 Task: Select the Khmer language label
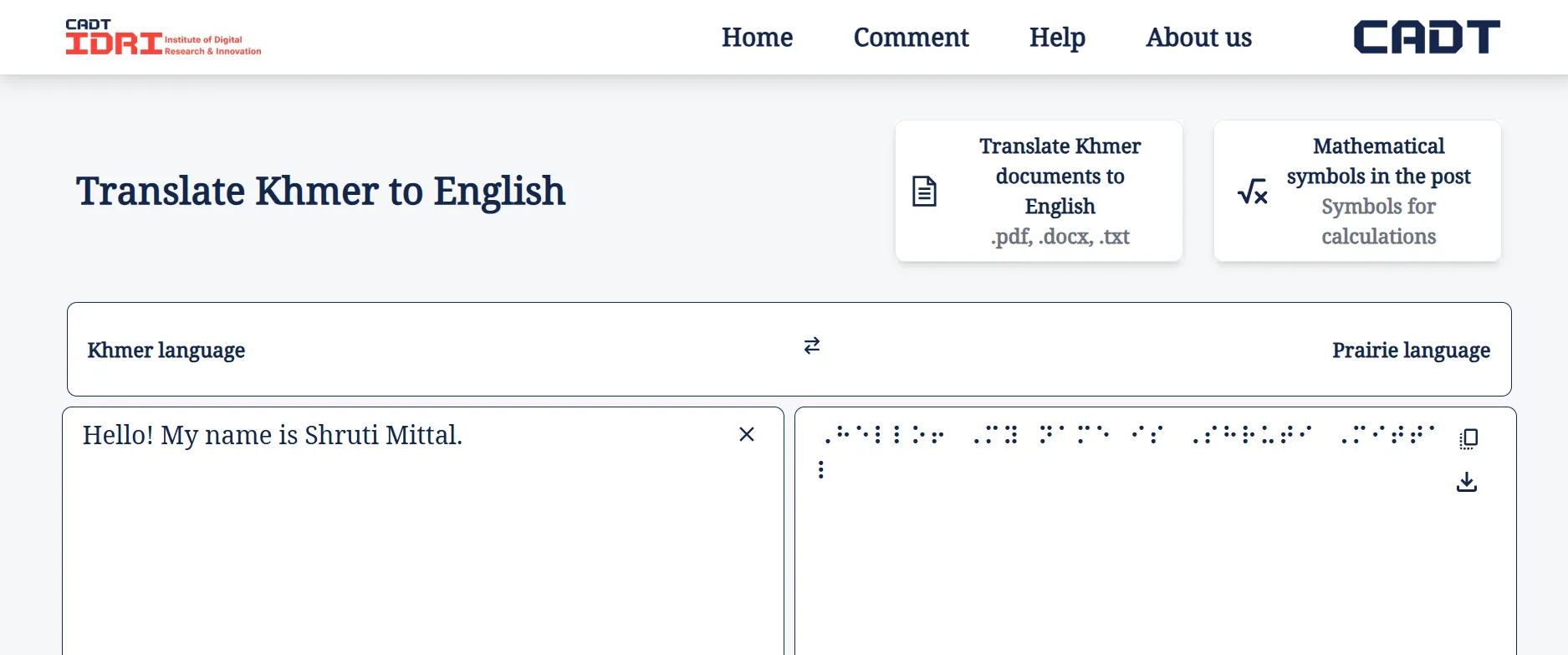point(166,350)
